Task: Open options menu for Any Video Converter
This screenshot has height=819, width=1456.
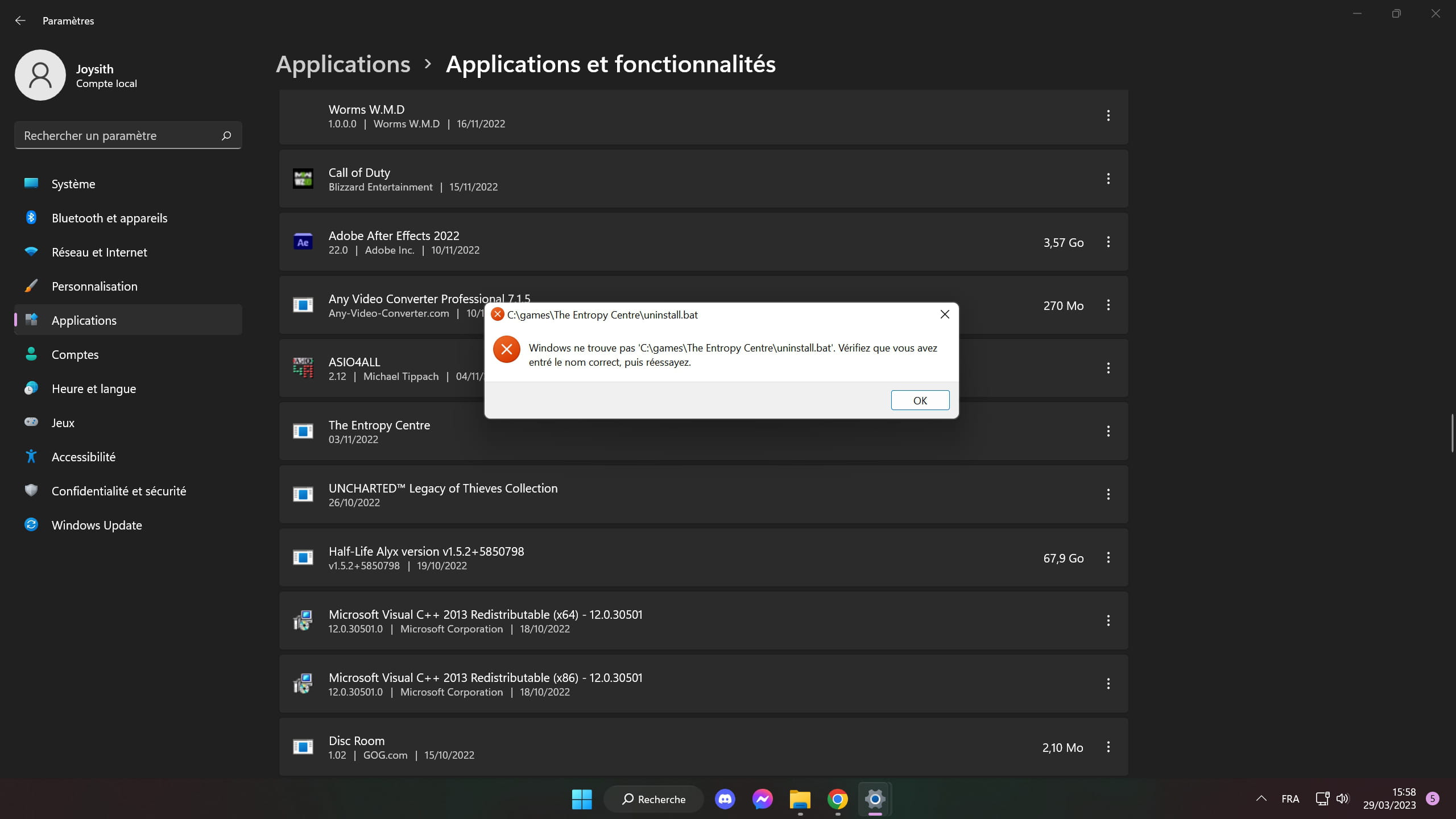Action: click(1108, 305)
